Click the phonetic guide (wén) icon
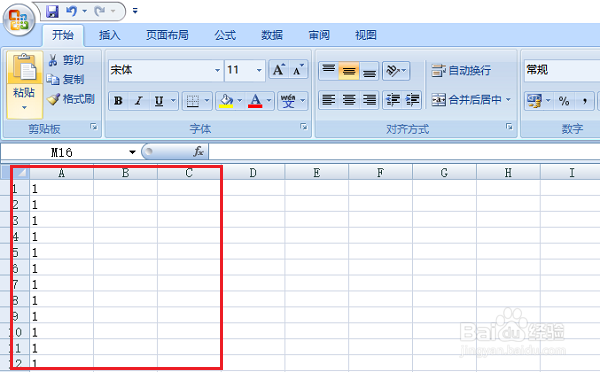 [x=288, y=101]
